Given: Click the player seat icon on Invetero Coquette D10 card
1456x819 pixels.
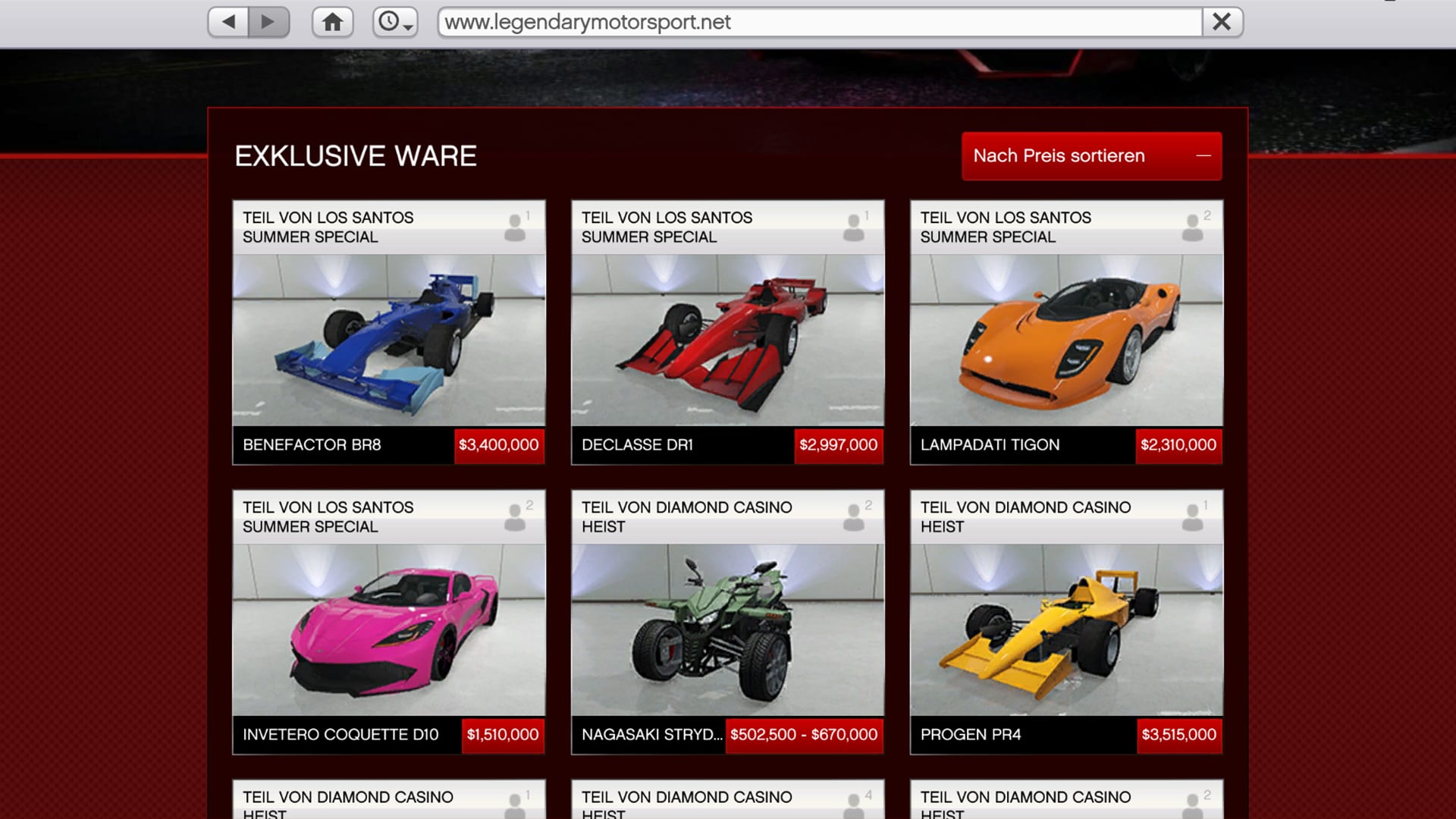Looking at the screenshot, I should (516, 516).
